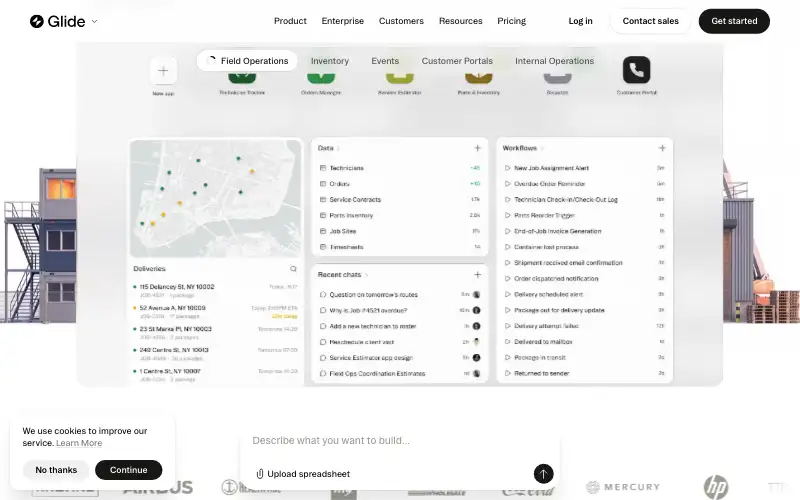The width and height of the screenshot is (800, 500).
Task: Click the Service Contracts table icon
Action: [322, 199]
